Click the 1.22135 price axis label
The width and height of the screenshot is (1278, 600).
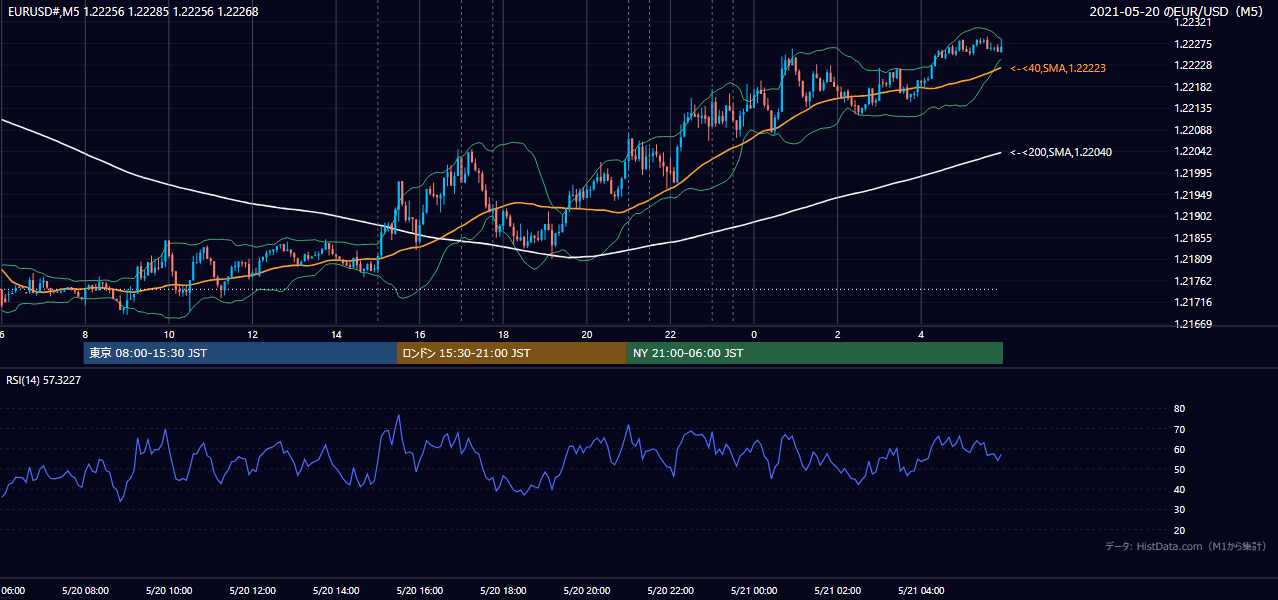1193,108
